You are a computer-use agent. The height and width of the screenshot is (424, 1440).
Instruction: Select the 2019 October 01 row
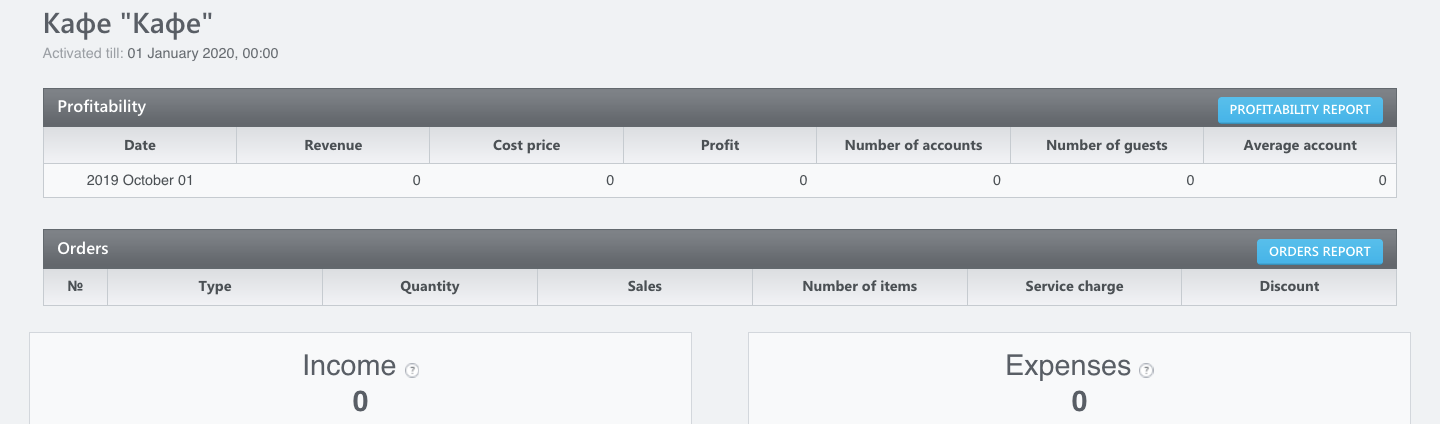[x=720, y=181]
